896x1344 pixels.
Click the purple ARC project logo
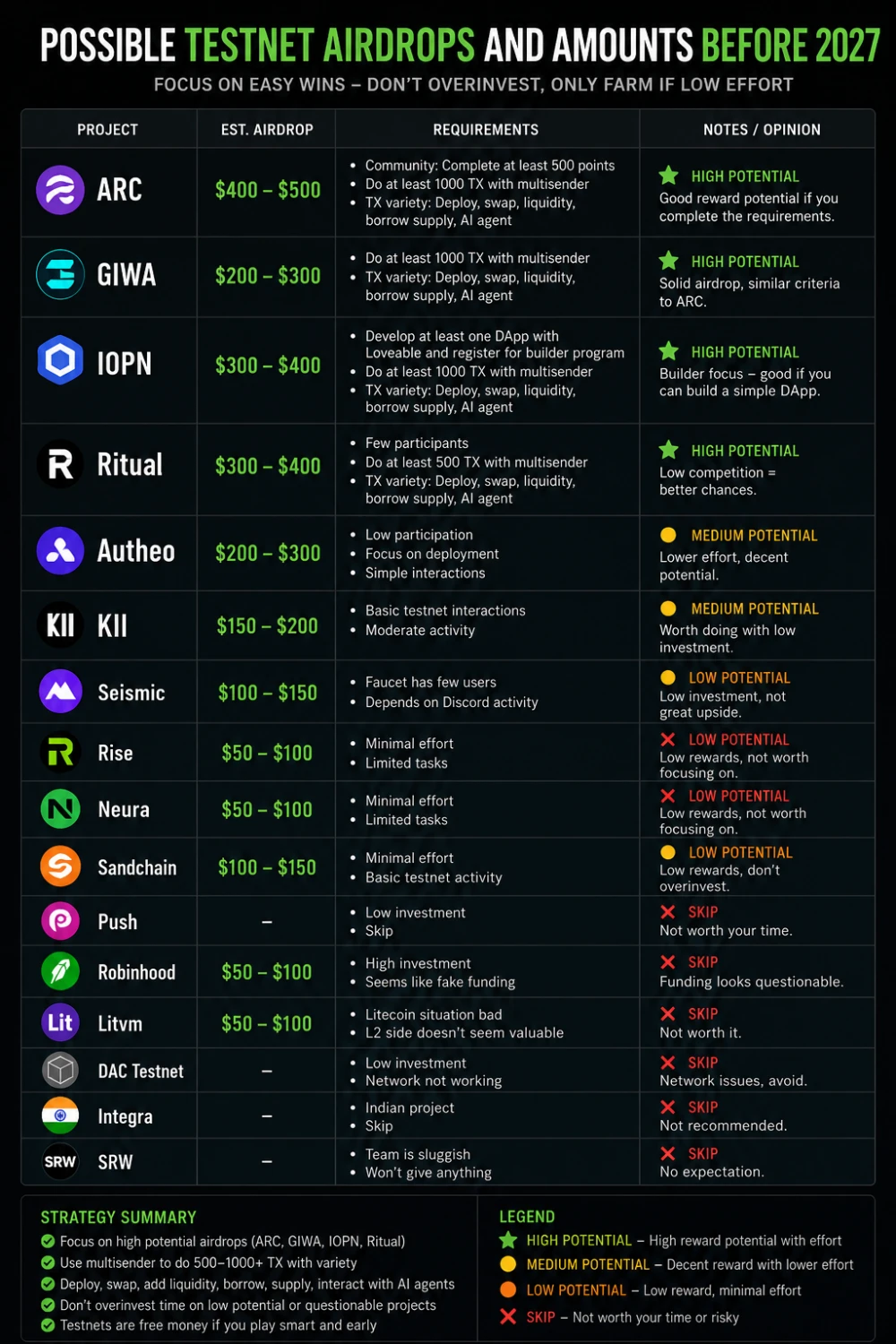click(60, 190)
